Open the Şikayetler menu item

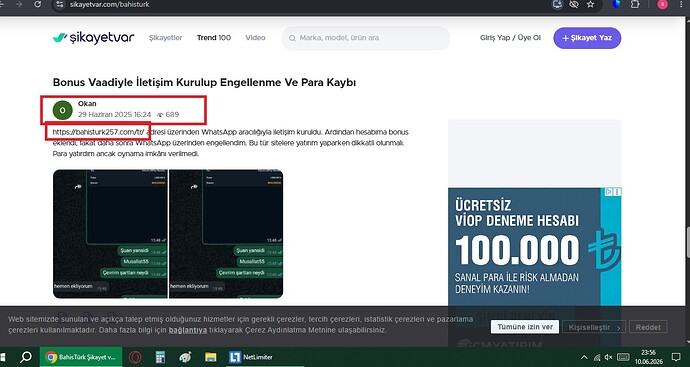165,38
